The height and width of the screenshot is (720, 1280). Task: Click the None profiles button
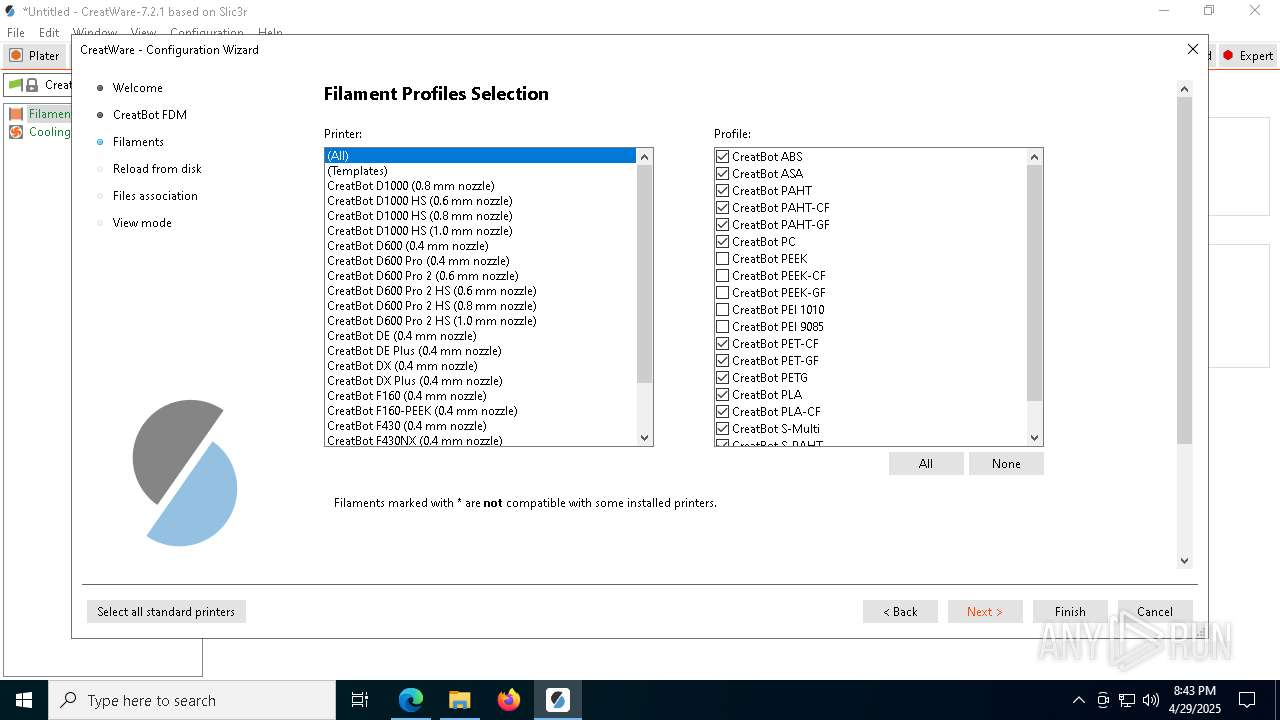tap(1006, 464)
